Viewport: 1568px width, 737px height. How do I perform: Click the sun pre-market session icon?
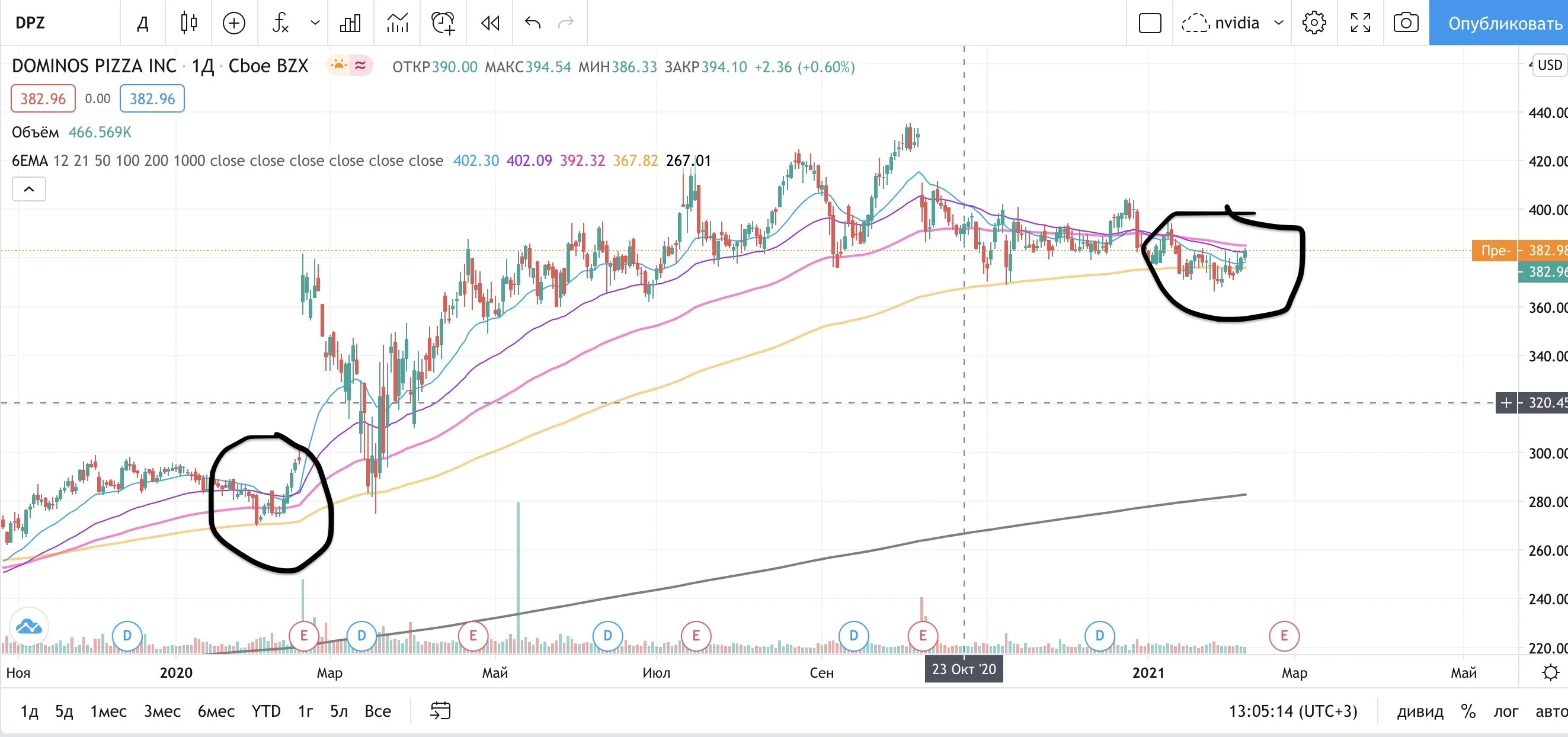(338, 65)
